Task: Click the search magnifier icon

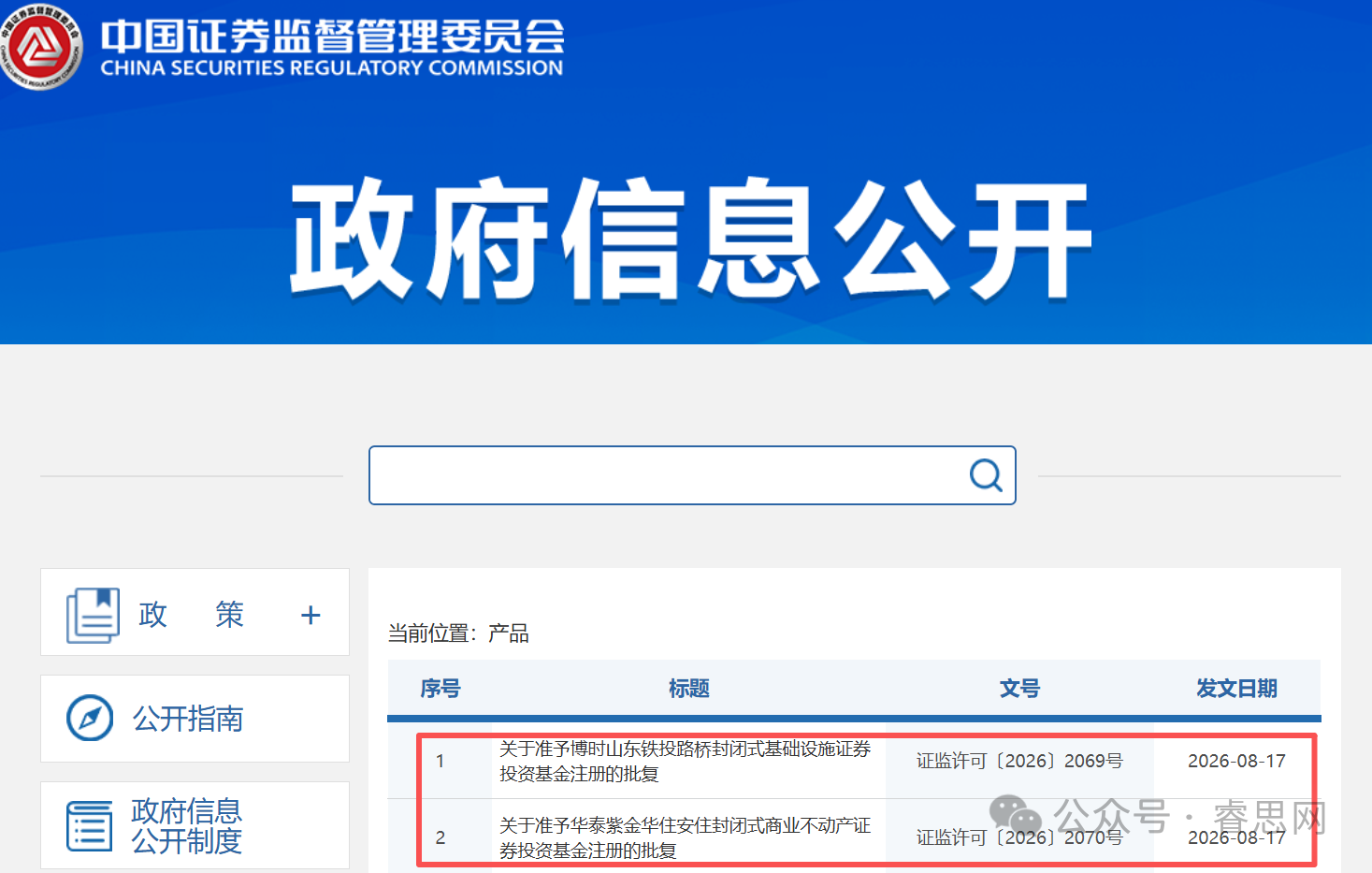Action: tap(986, 475)
